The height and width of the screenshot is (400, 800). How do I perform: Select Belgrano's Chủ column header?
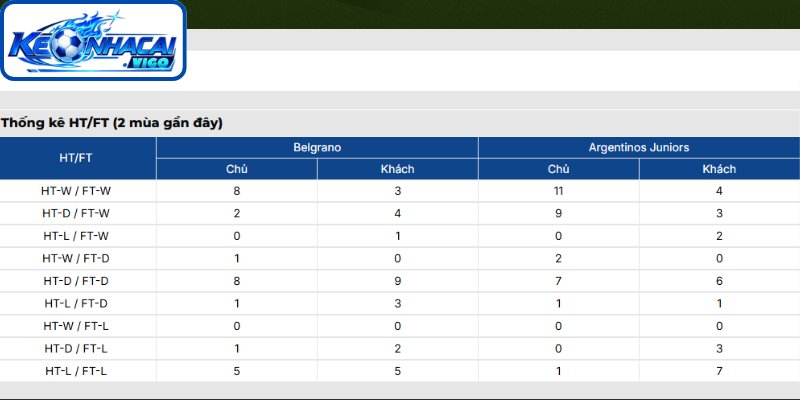click(x=237, y=169)
